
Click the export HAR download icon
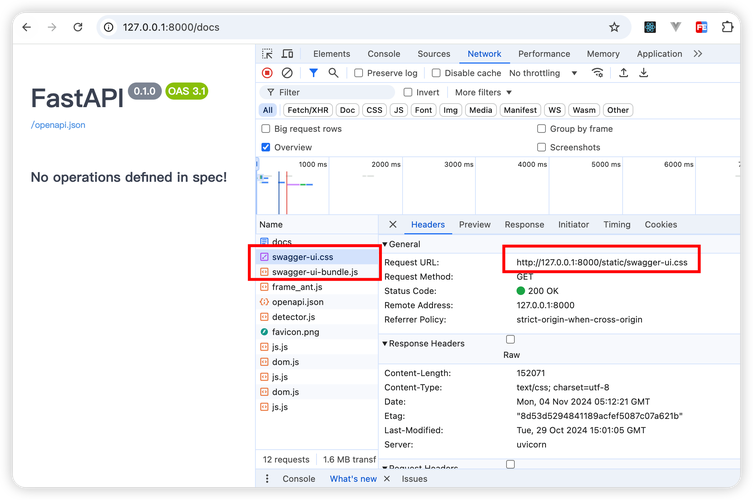644,73
